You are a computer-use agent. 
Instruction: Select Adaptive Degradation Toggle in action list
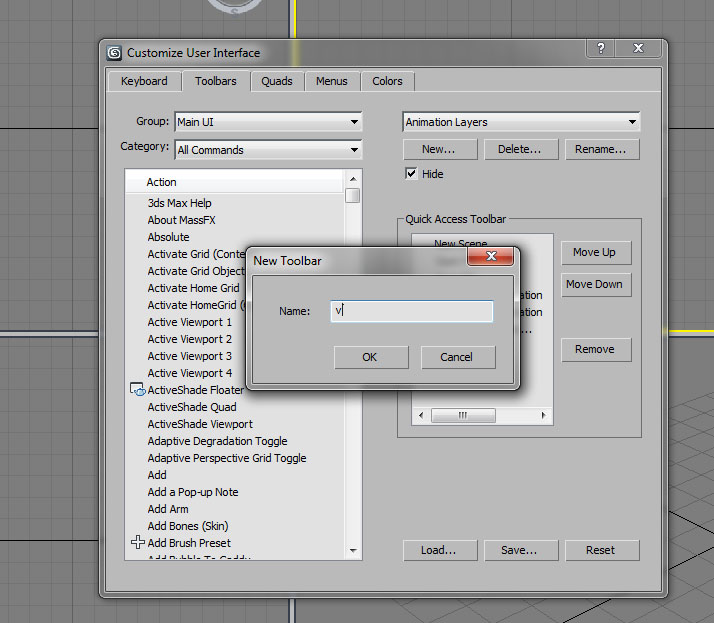[217, 441]
